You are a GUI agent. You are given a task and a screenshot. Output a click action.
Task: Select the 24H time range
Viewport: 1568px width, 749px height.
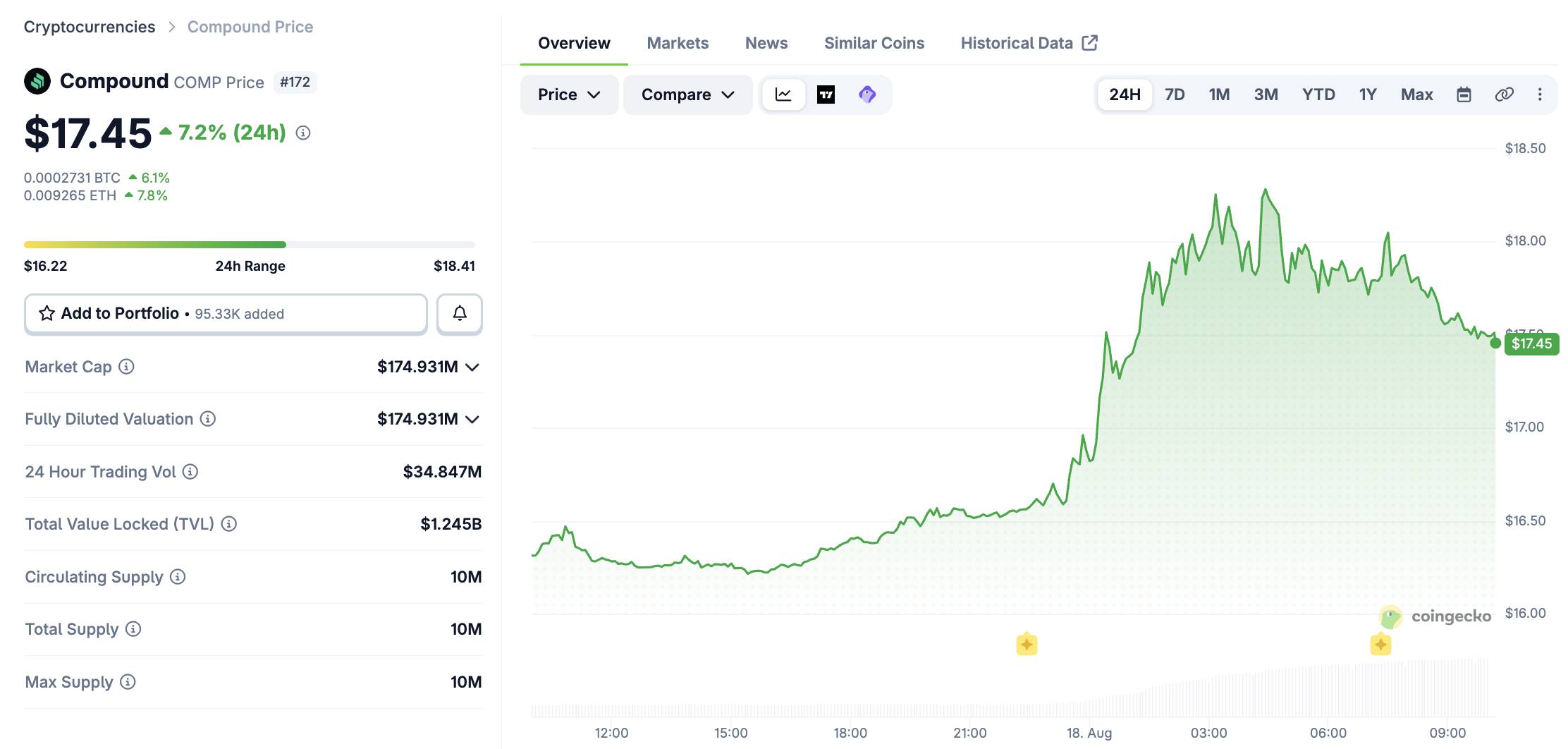pos(1125,95)
